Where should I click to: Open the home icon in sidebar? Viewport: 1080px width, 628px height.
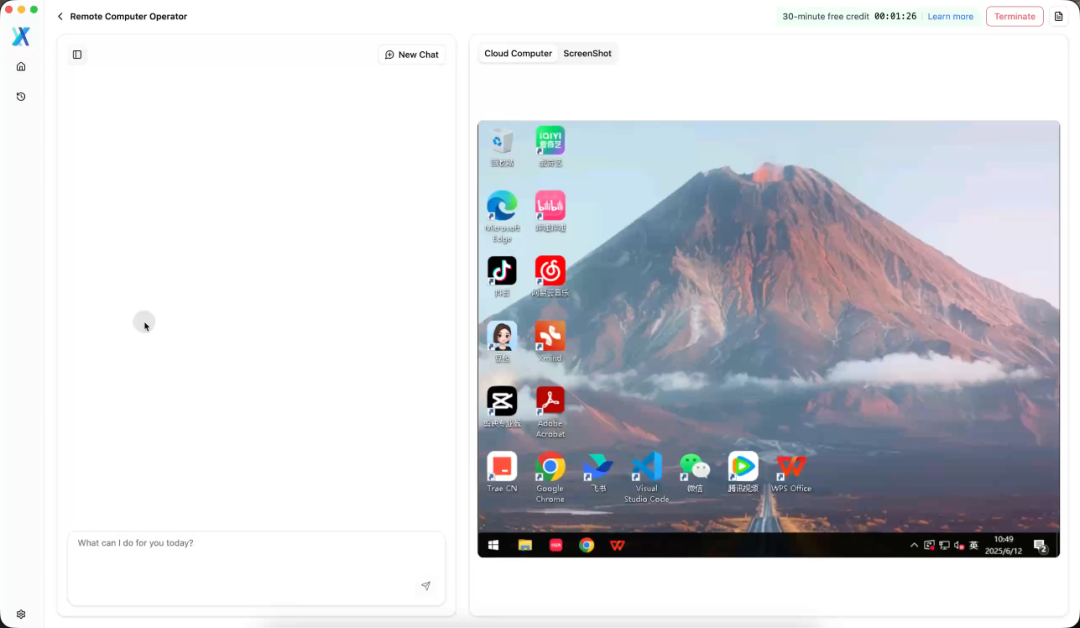[x=21, y=67]
